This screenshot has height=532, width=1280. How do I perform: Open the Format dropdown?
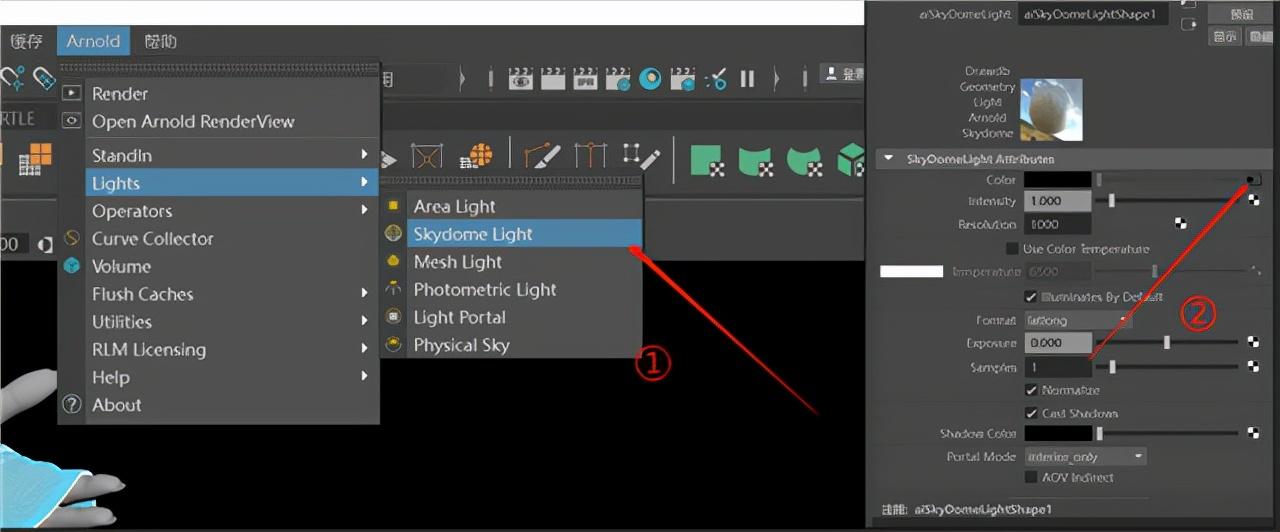click(x=1079, y=320)
